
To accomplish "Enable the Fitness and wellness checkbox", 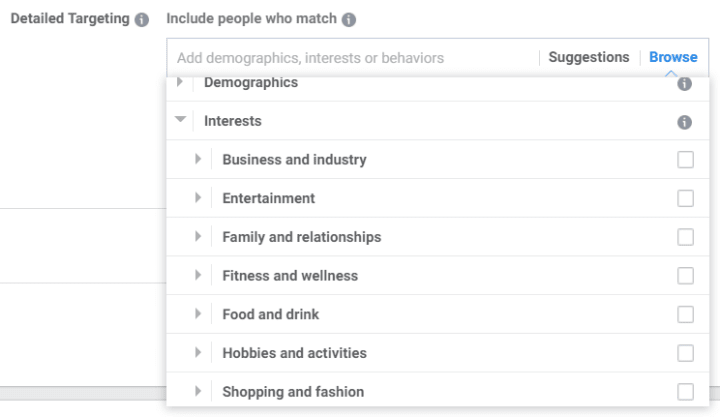I will 685,276.
